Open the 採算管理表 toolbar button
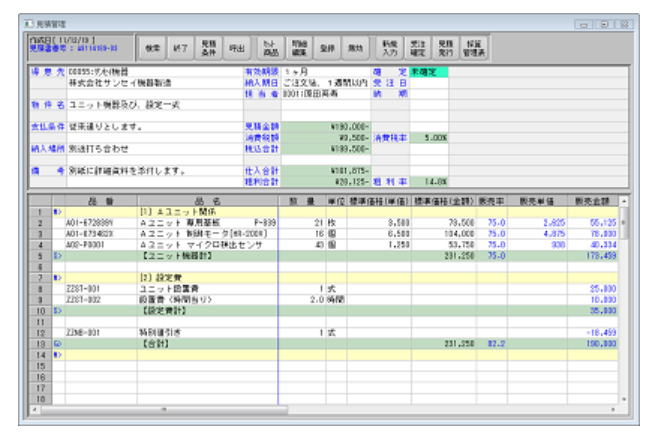 click(476, 47)
